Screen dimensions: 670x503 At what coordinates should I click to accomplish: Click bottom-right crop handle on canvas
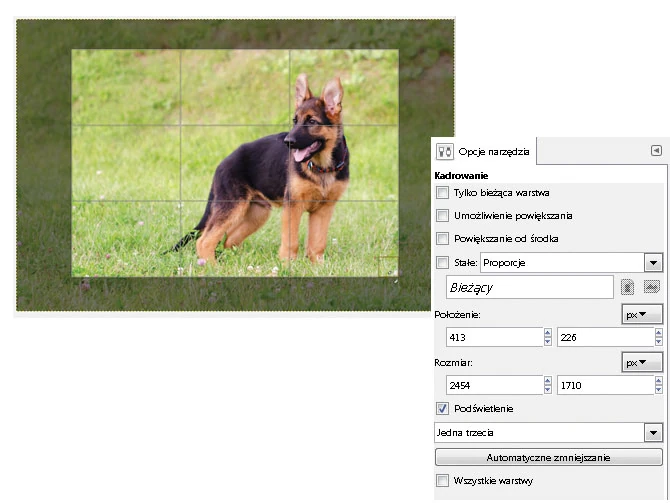coord(388,267)
